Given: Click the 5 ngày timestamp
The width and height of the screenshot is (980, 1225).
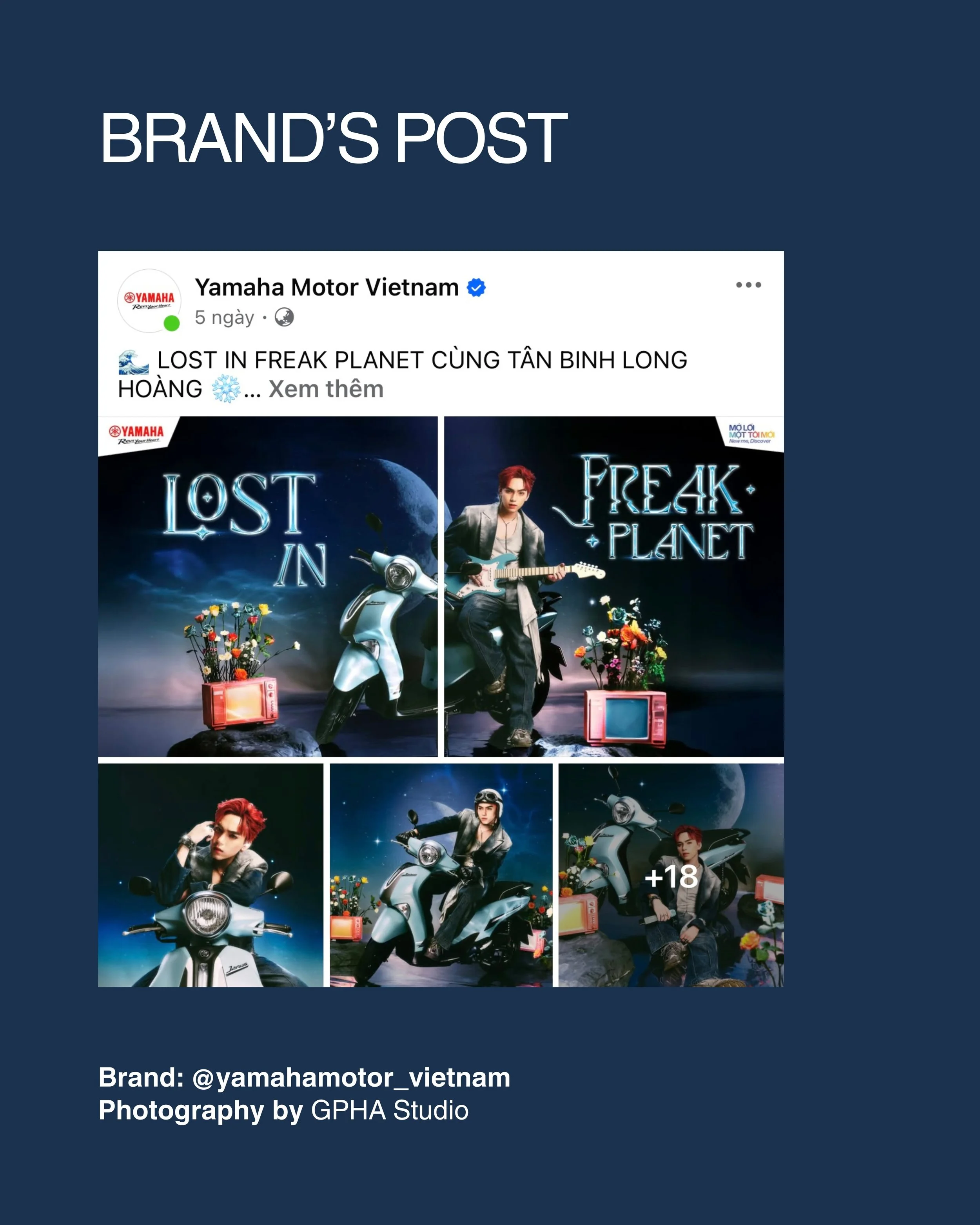Looking at the screenshot, I should [224, 317].
